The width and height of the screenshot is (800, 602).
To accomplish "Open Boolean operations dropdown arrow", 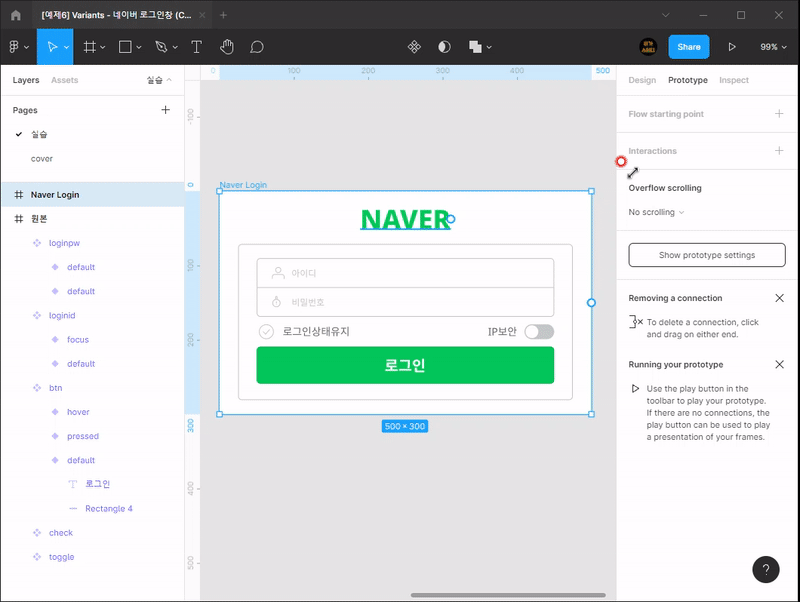I will (x=489, y=47).
